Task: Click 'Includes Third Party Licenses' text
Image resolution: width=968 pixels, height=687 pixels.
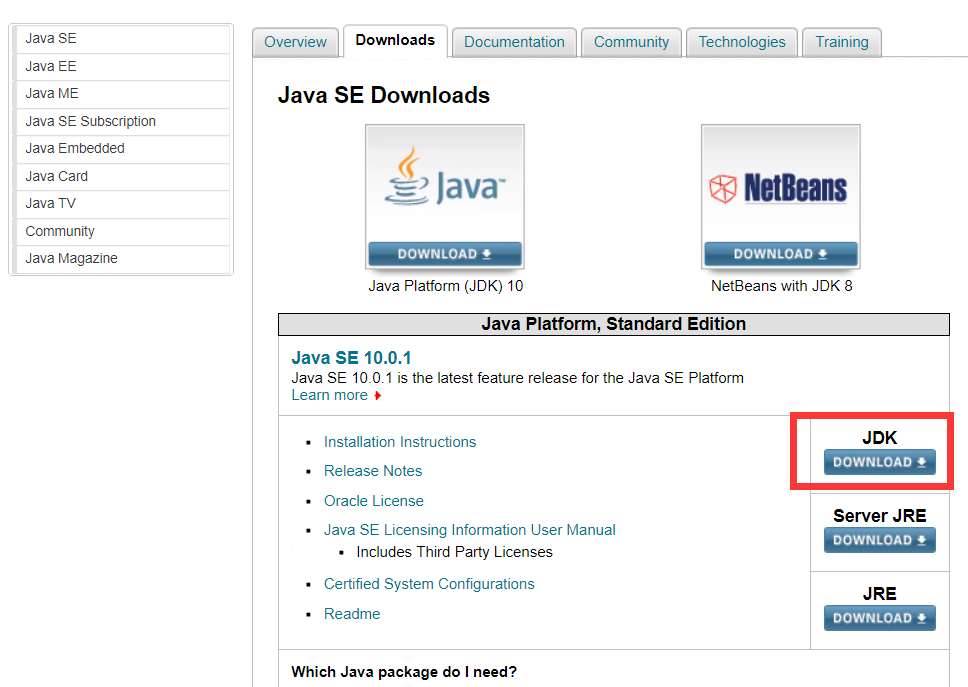Action: click(x=454, y=552)
